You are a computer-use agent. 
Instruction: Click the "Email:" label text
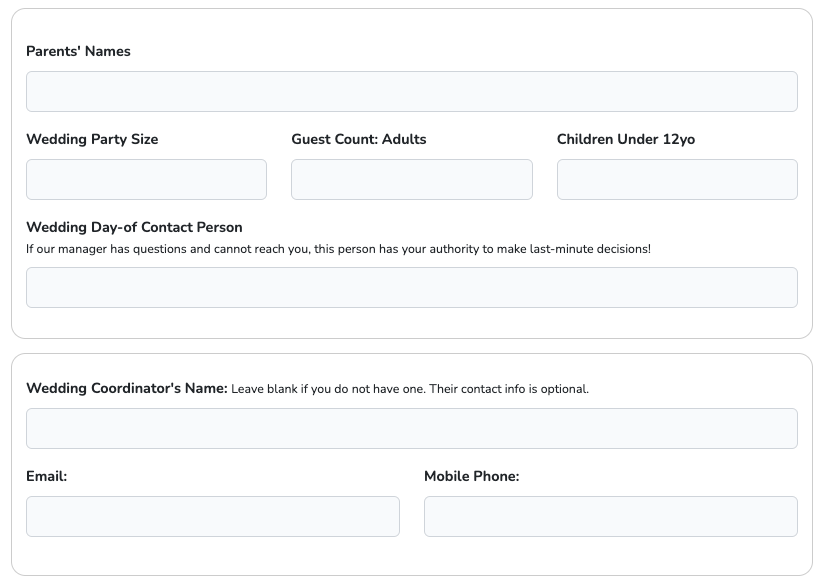(46, 476)
